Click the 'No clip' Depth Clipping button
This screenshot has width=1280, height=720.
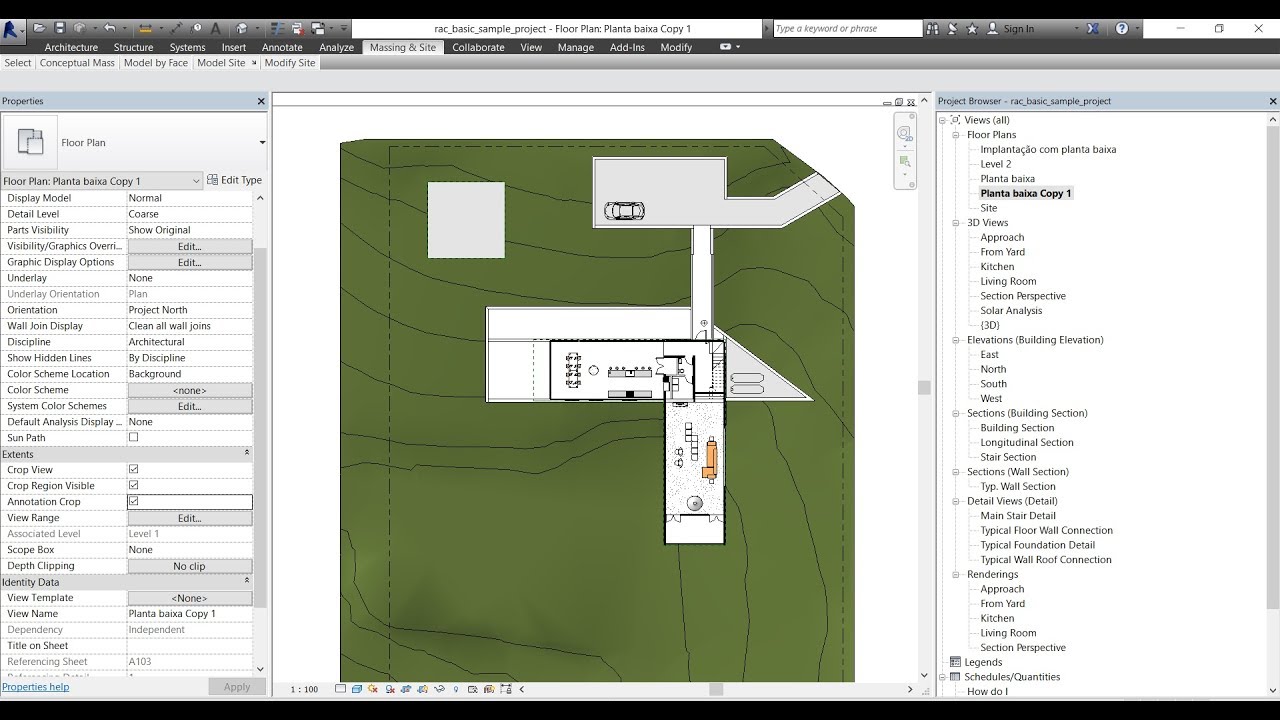(x=190, y=566)
